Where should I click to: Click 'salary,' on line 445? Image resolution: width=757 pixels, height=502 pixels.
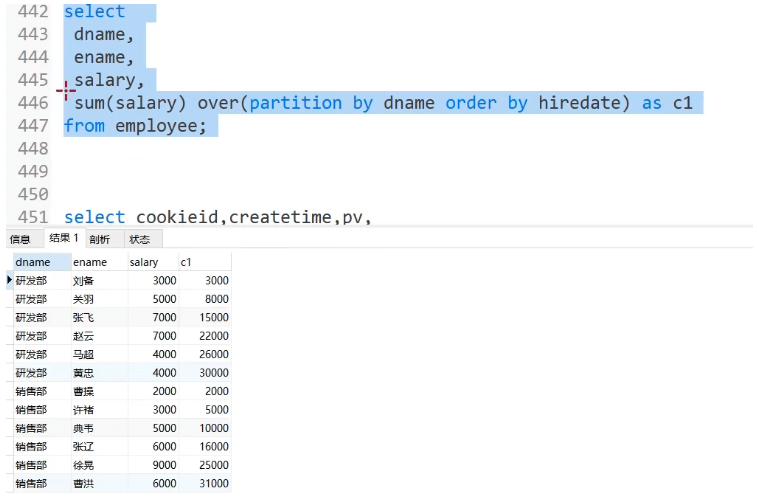coord(109,80)
